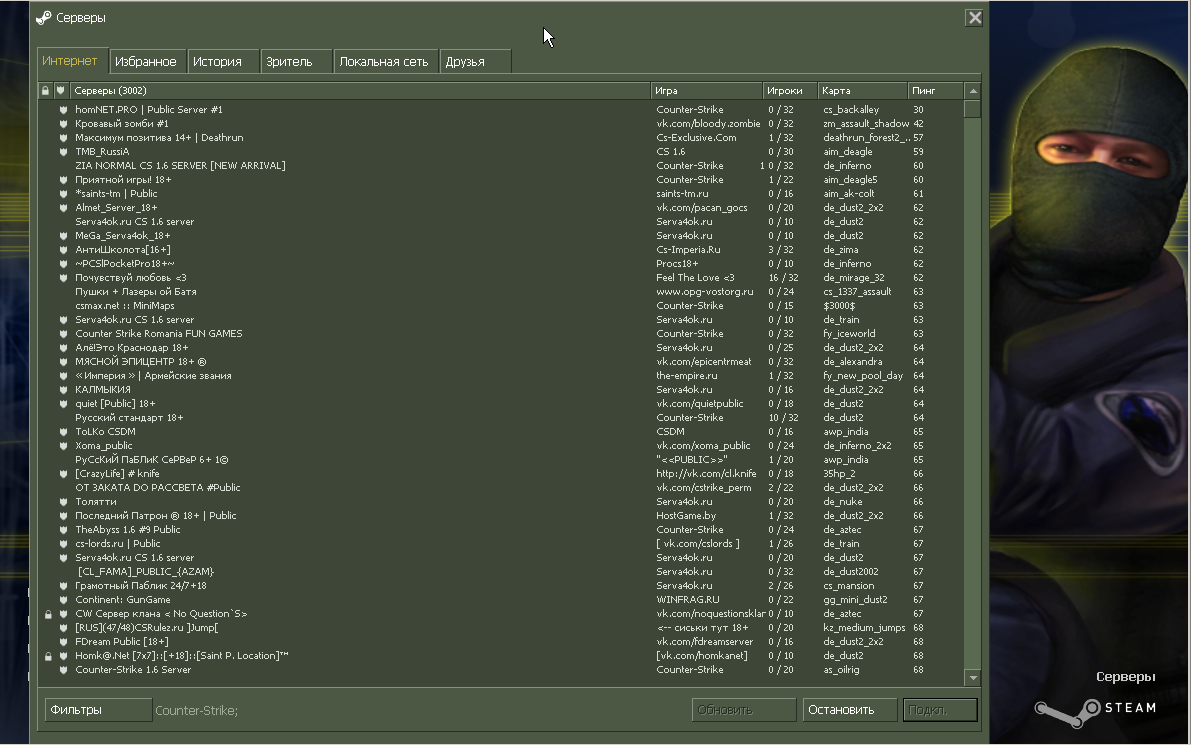This screenshot has width=1191, height=746.
Task: Click lock icon next to Homk@.Net server
Action: (48, 656)
